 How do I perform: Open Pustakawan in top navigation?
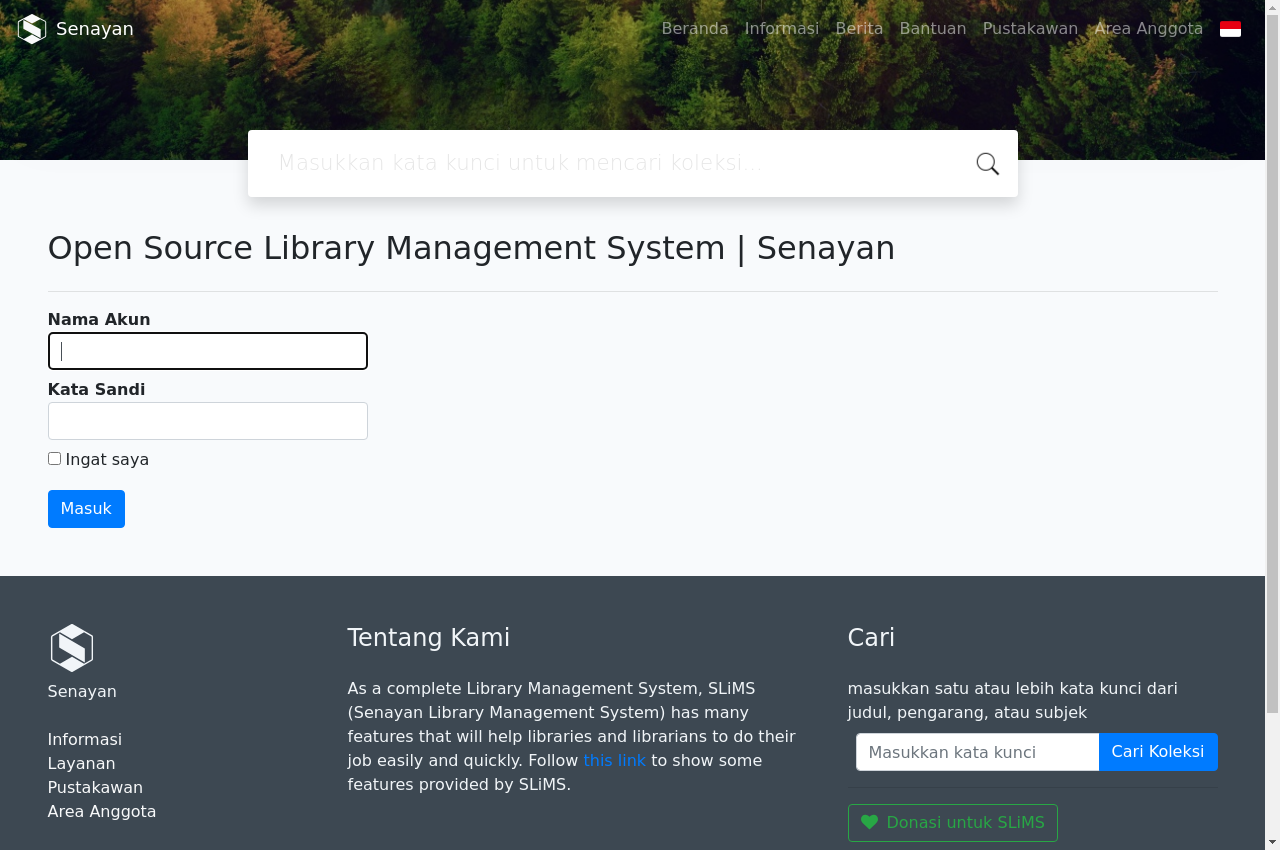coord(1030,29)
